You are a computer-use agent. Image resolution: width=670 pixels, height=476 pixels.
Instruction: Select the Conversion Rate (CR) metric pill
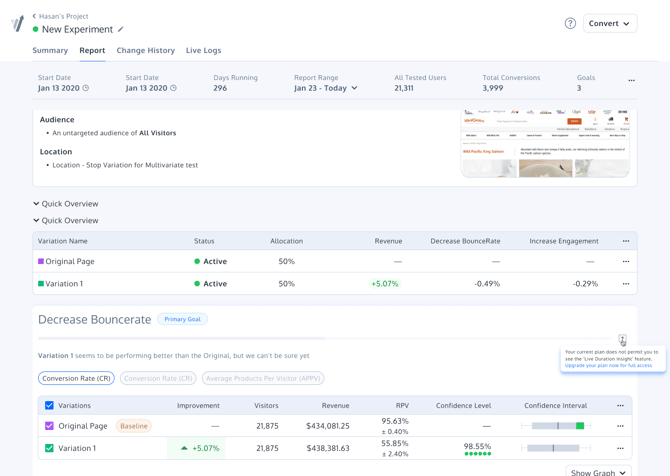click(x=76, y=379)
